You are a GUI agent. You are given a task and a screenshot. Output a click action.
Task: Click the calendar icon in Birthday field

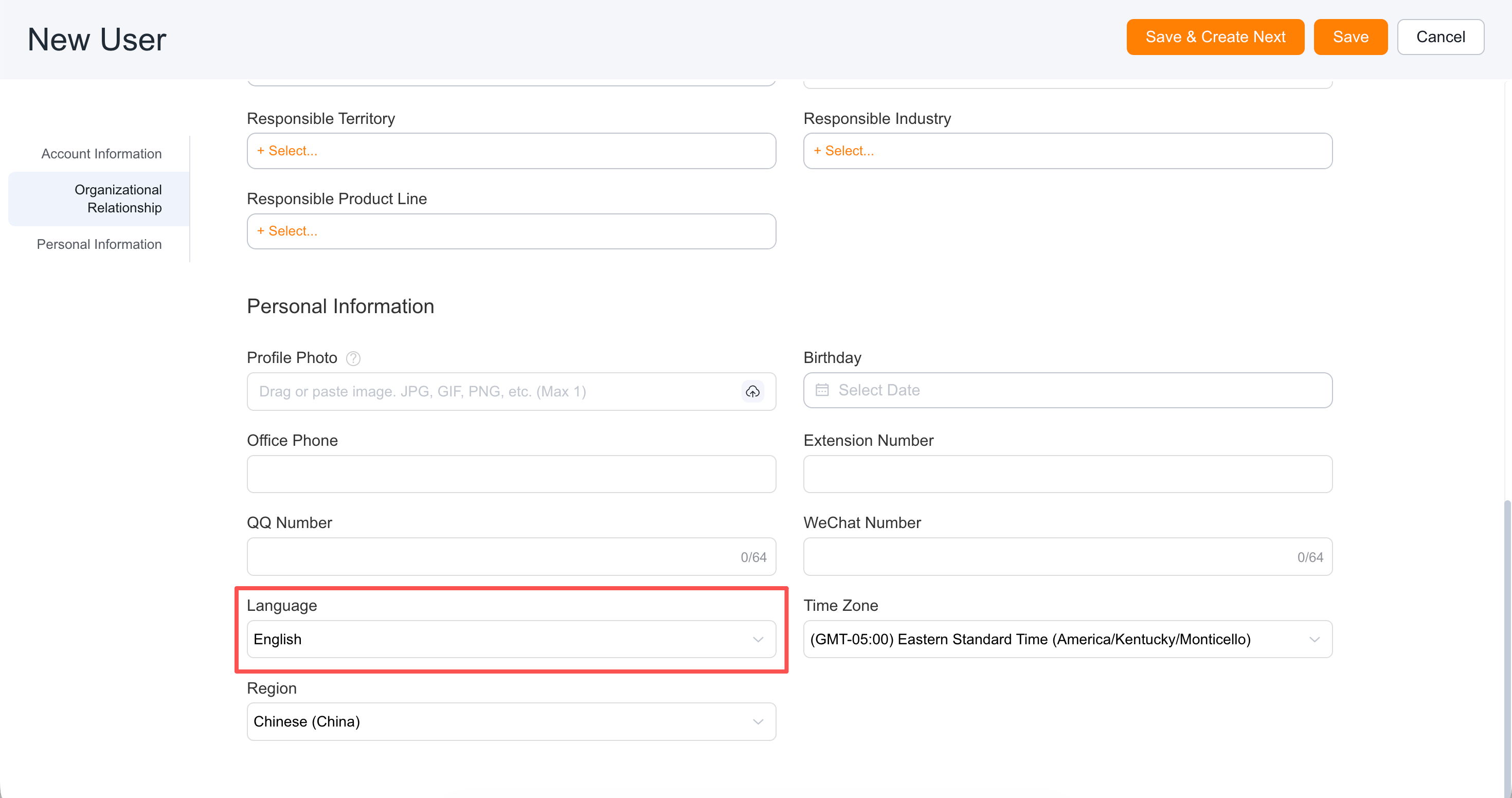point(822,390)
